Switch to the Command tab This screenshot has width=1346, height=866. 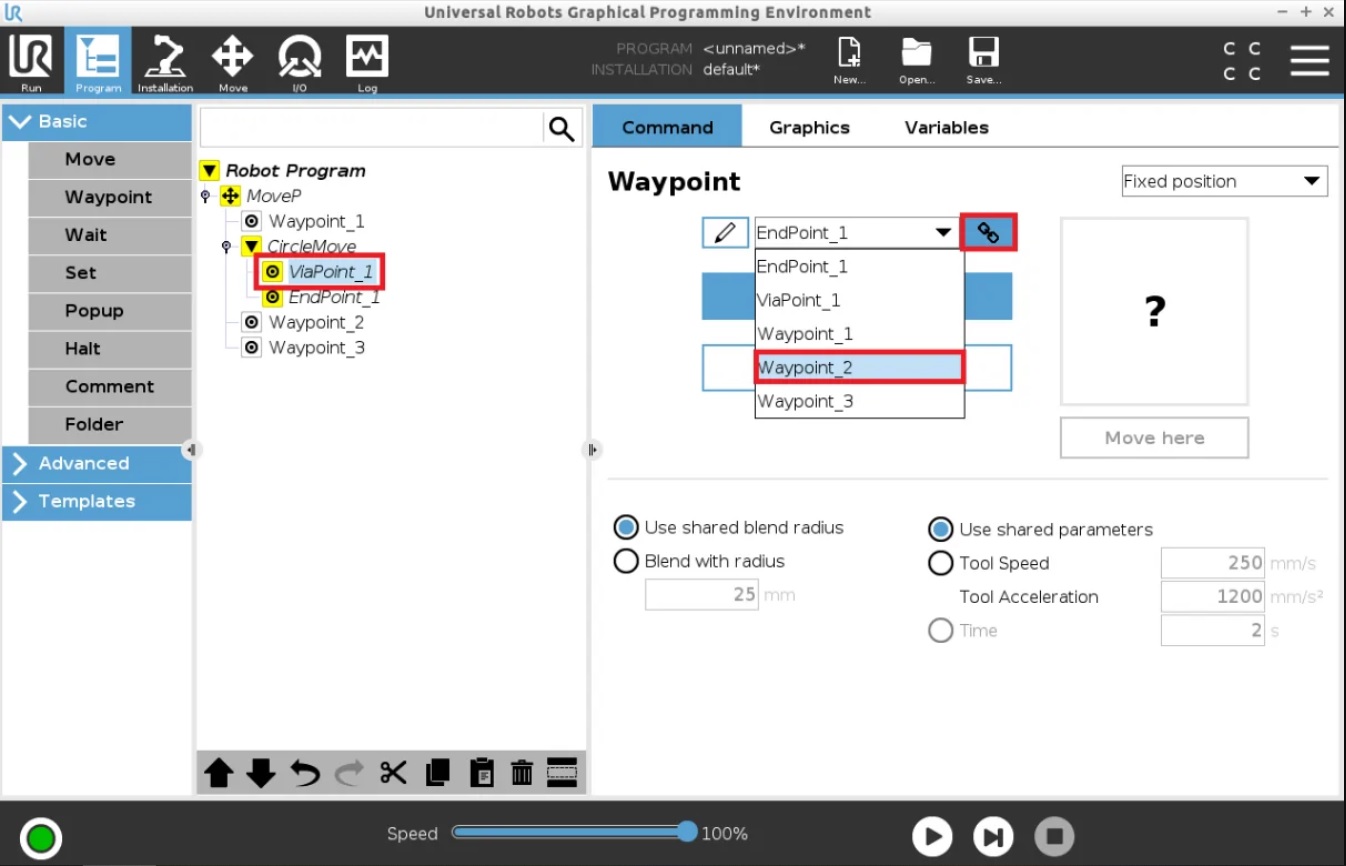tap(667, 127)
